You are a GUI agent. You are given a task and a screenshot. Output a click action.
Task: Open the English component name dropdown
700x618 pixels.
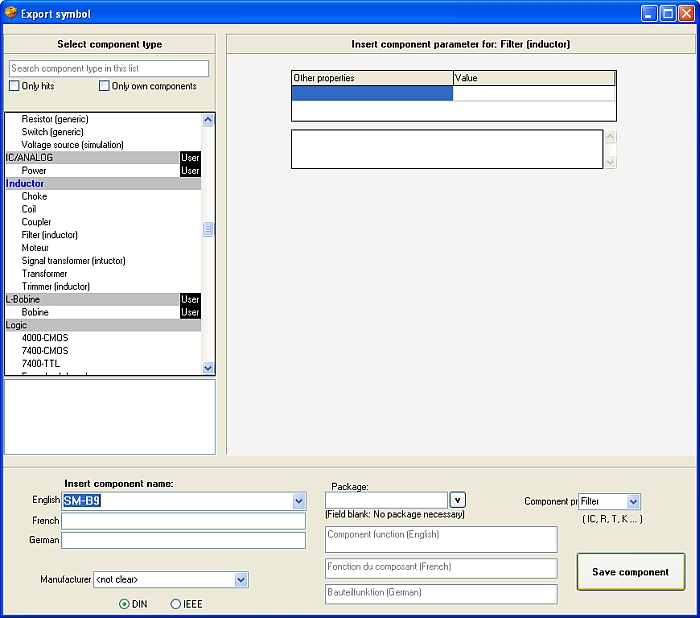(299, 501)
